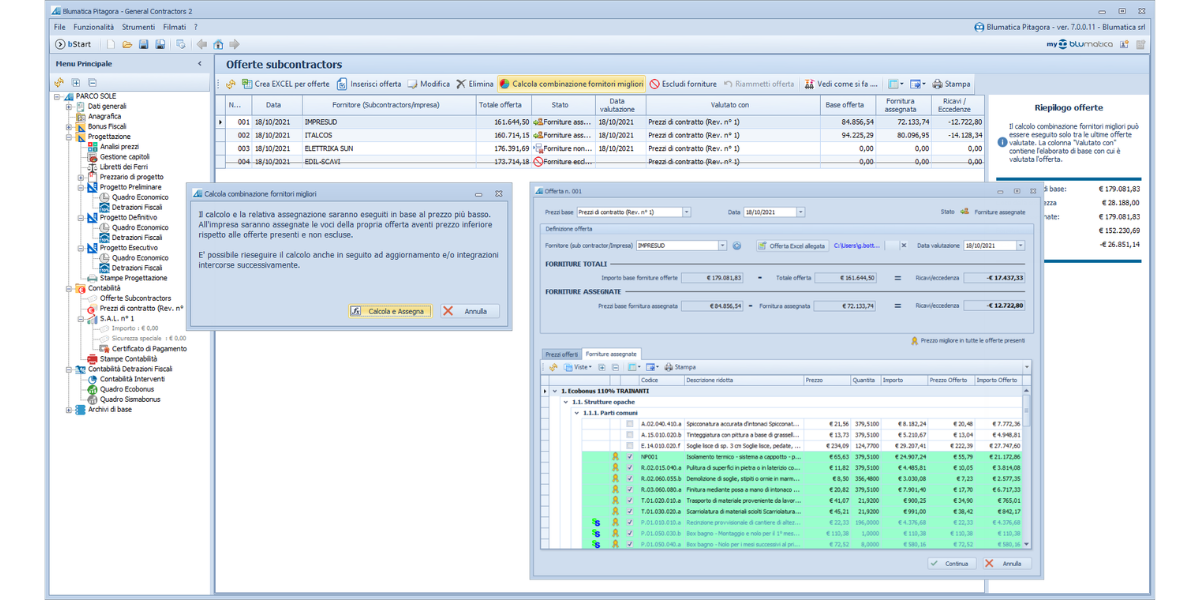Switch to the Forniture assegnate tab

[x=610, y=354]
